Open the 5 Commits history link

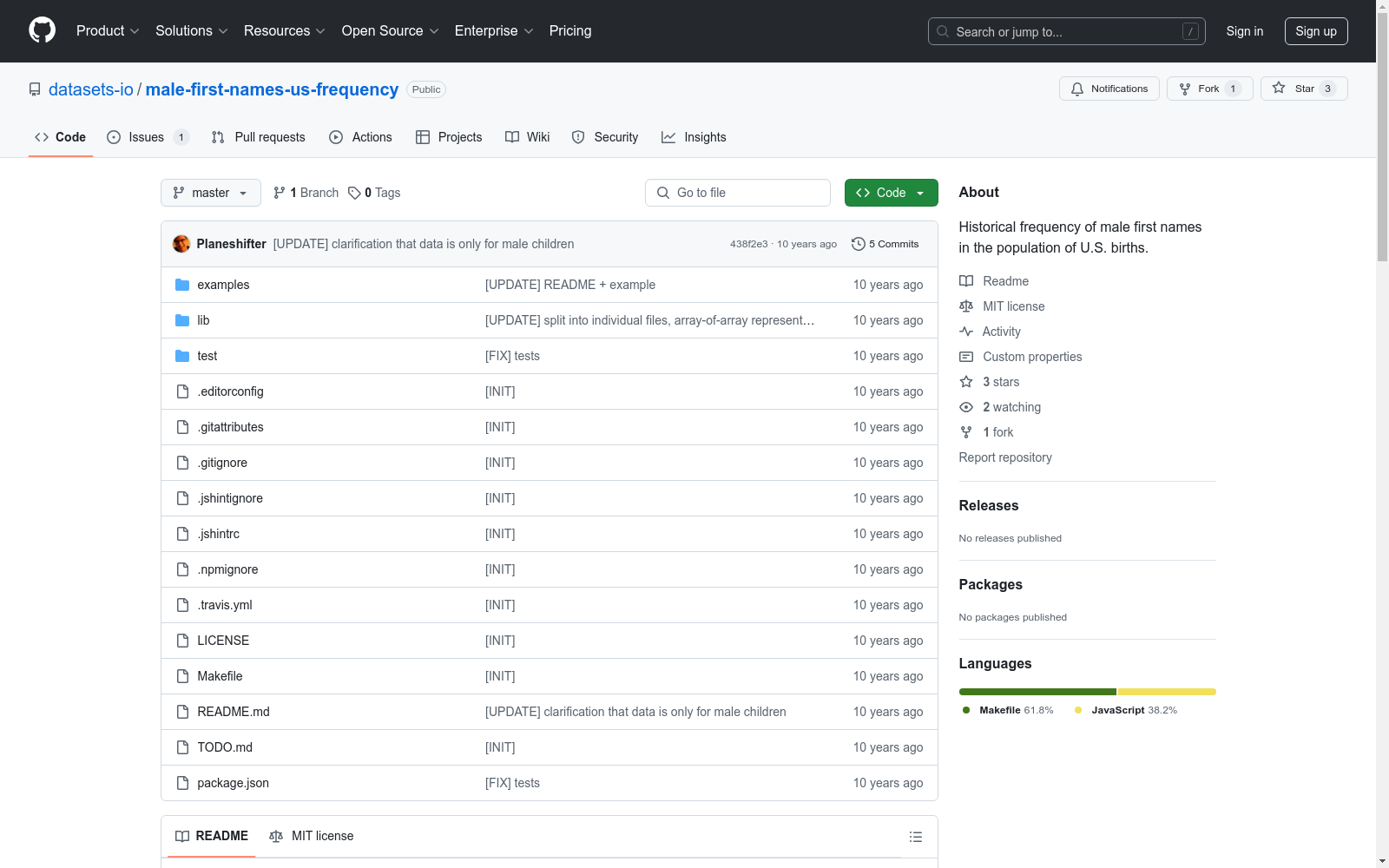click(x=885, y=244)
